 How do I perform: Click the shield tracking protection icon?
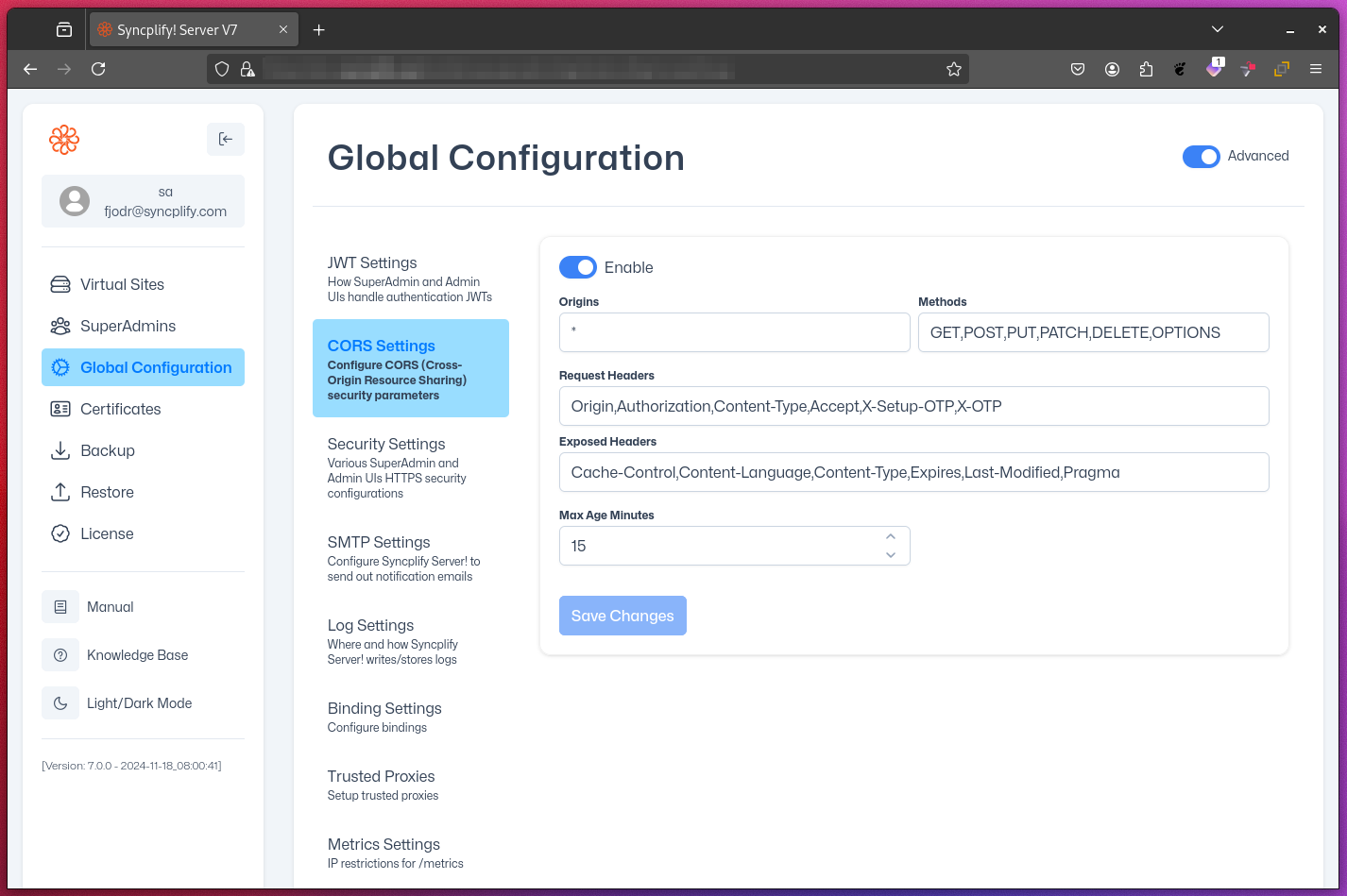pyautogui.click(x=222, y=69)
